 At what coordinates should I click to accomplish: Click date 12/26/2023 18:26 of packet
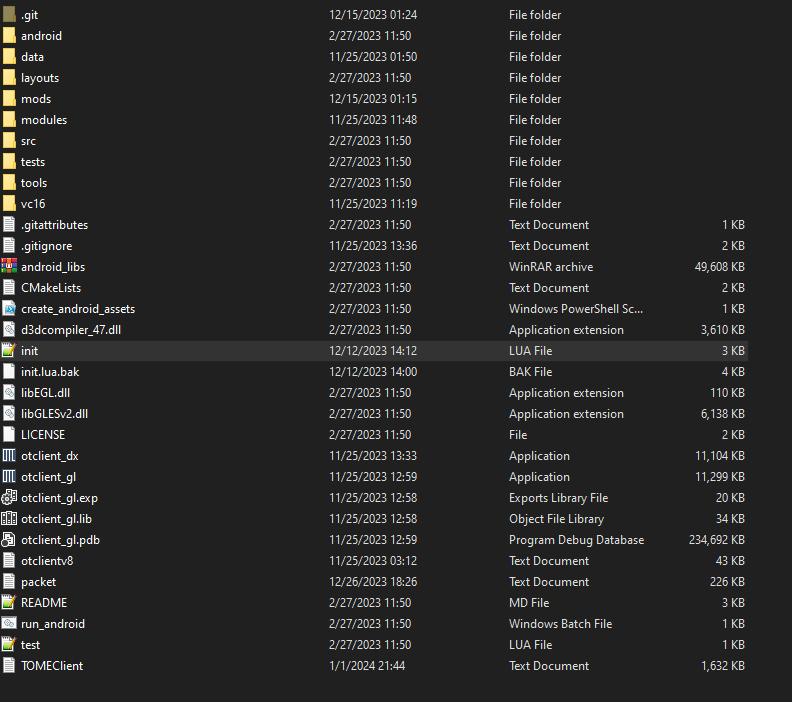373,582
